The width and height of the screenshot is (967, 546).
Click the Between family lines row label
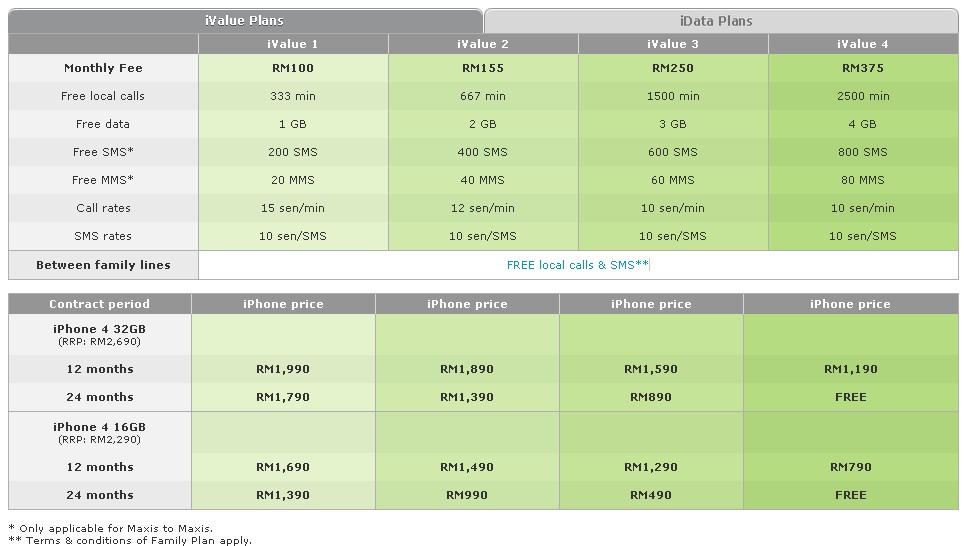point(103,265)
